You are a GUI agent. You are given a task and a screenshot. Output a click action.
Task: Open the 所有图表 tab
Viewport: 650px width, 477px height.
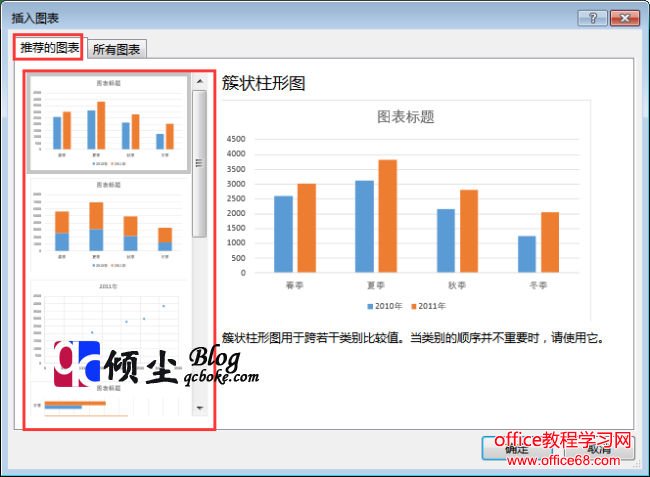pos(116,49)
